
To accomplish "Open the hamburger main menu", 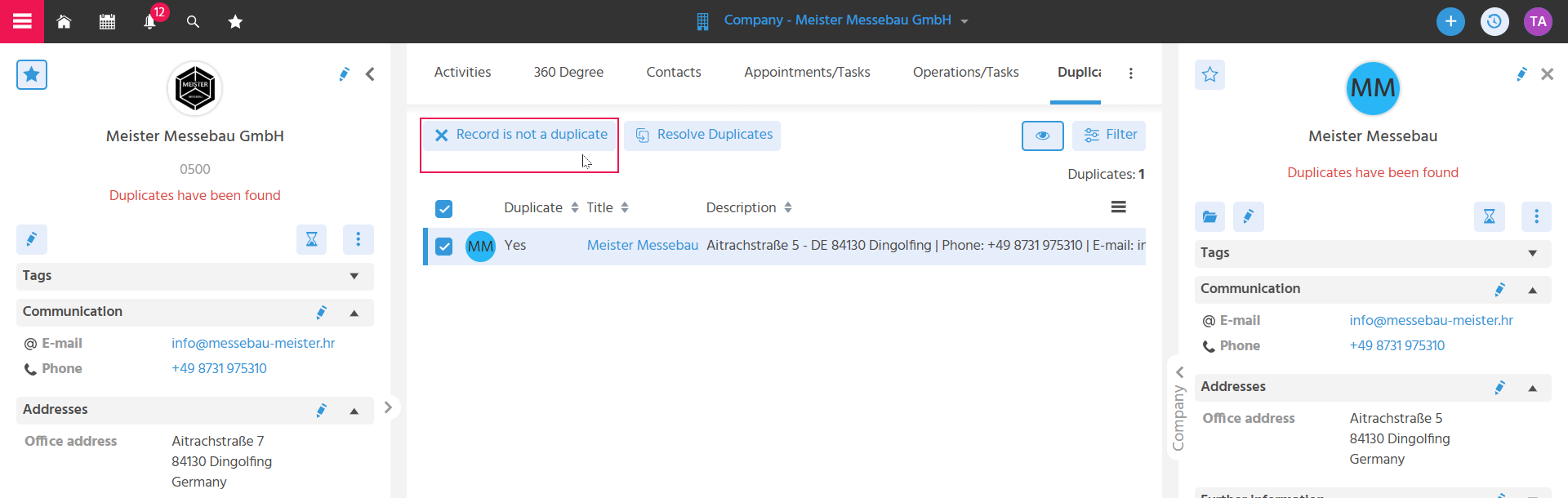I will [x=22, y=21].
